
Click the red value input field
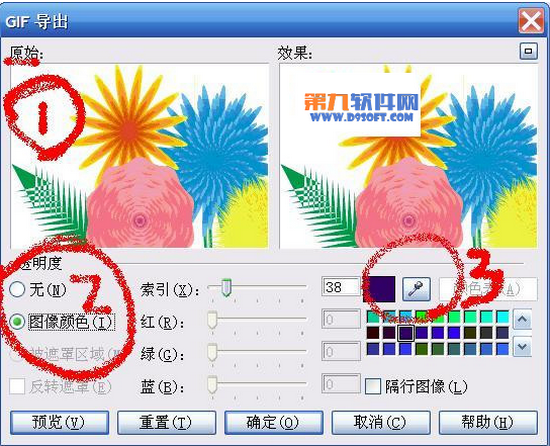(x=341, y=319)
